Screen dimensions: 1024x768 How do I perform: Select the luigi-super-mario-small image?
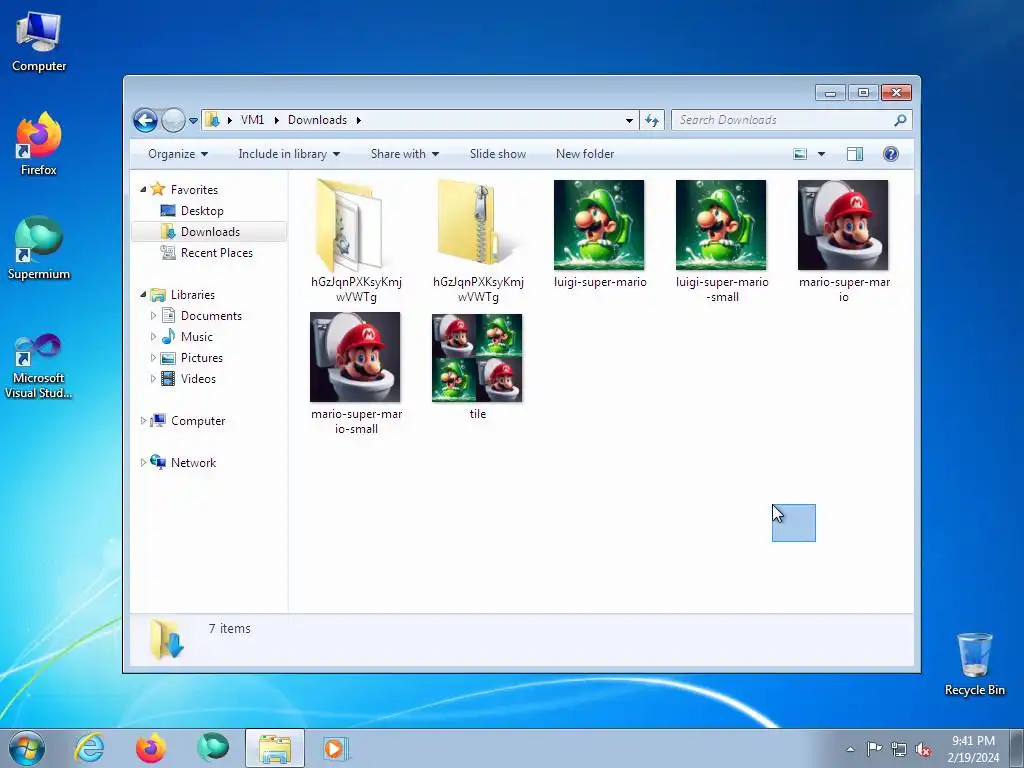(722, 241)
